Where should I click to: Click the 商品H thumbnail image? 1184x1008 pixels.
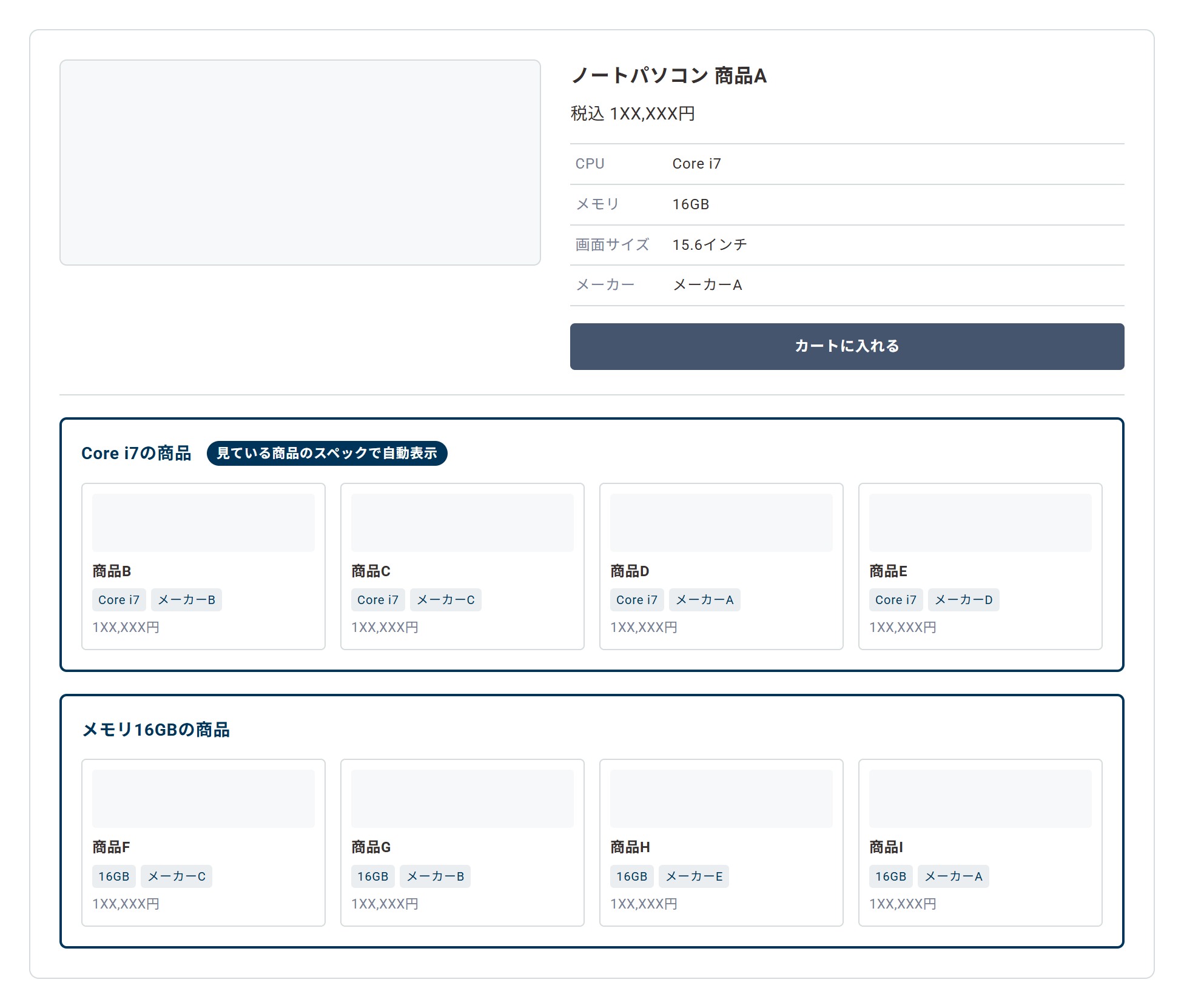721,799
